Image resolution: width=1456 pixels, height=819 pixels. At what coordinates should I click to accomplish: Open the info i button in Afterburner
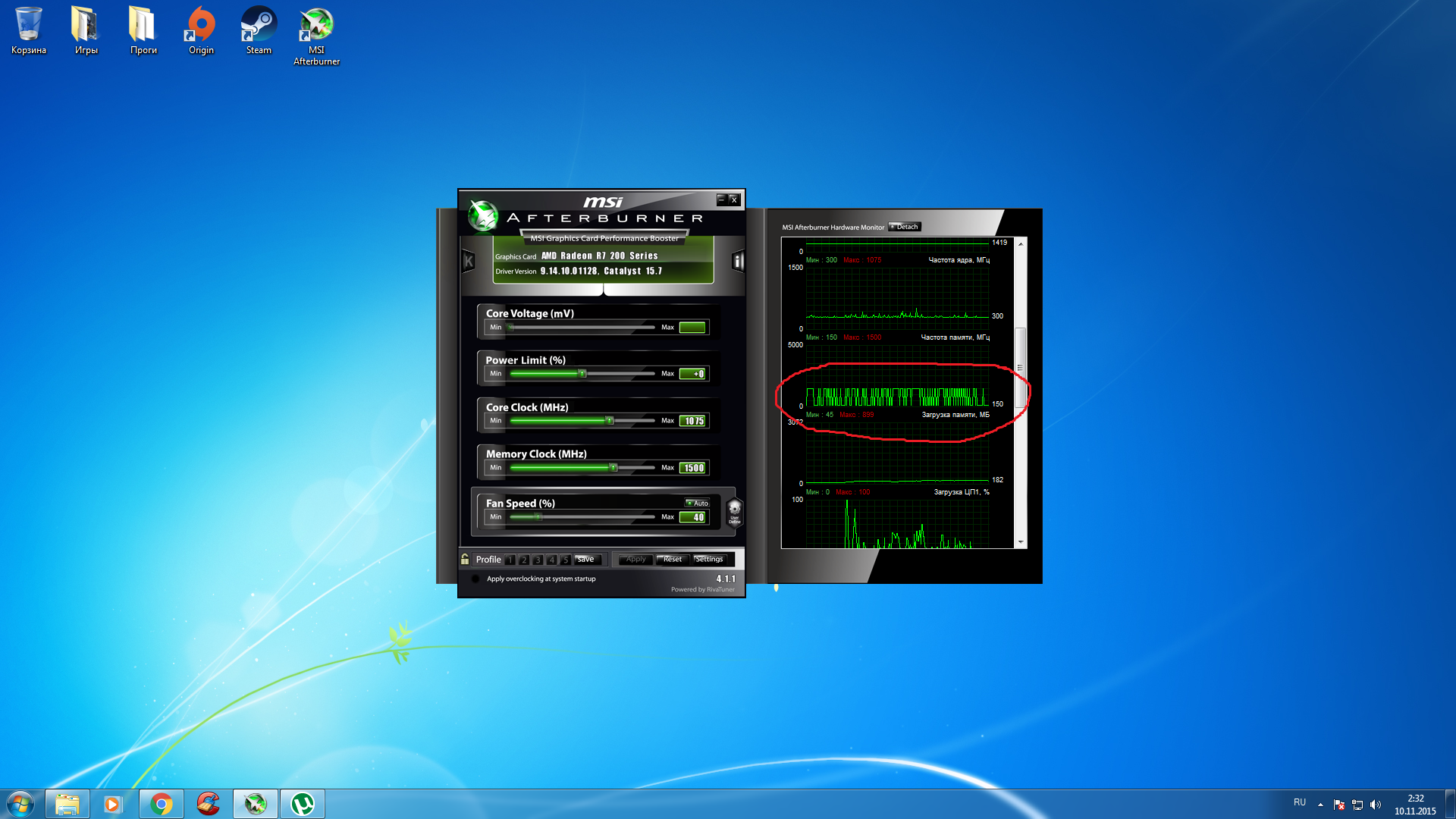[x=738, y=262]
